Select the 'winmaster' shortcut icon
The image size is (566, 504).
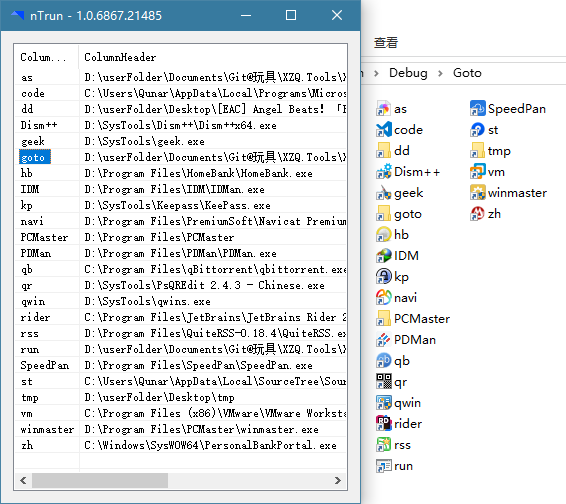(x=478, y=193)
